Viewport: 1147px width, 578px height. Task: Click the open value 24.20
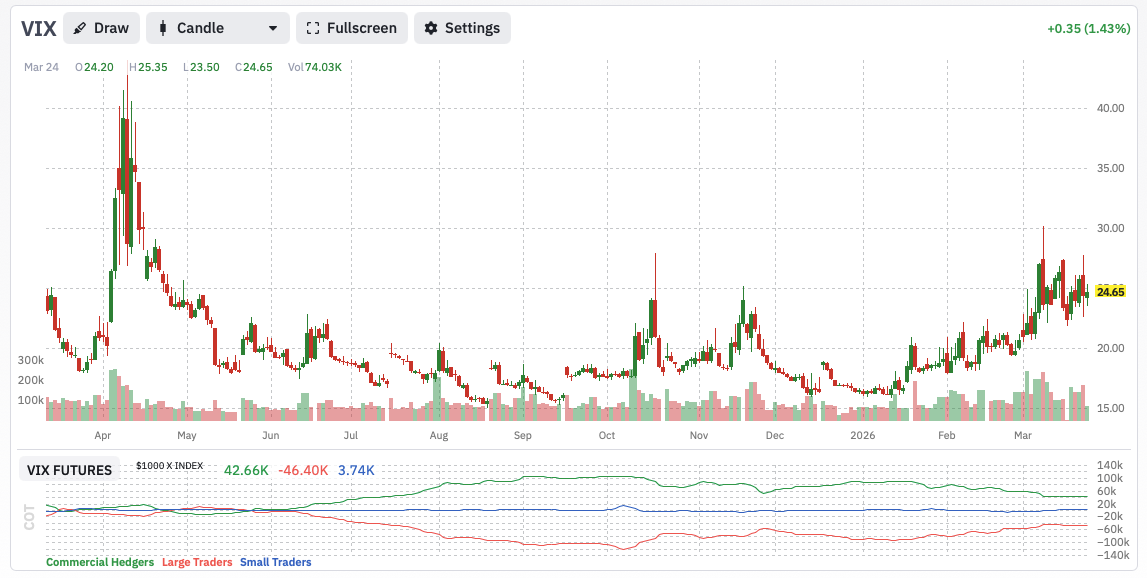[98, 67]
